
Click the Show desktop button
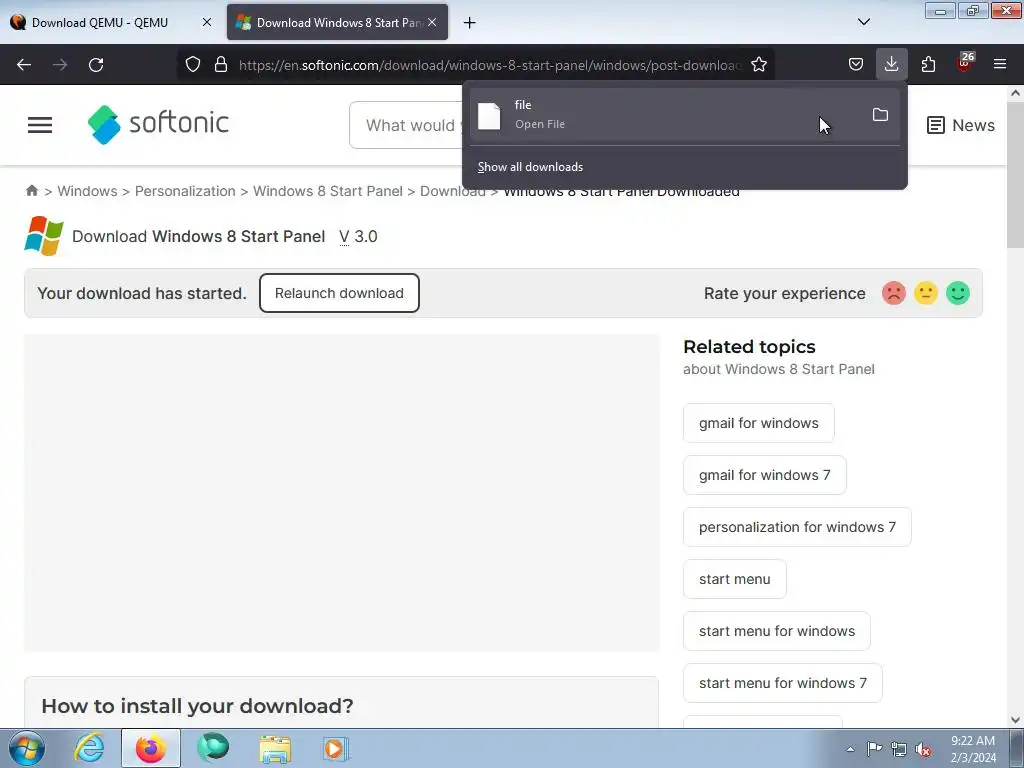[1016, 748]
